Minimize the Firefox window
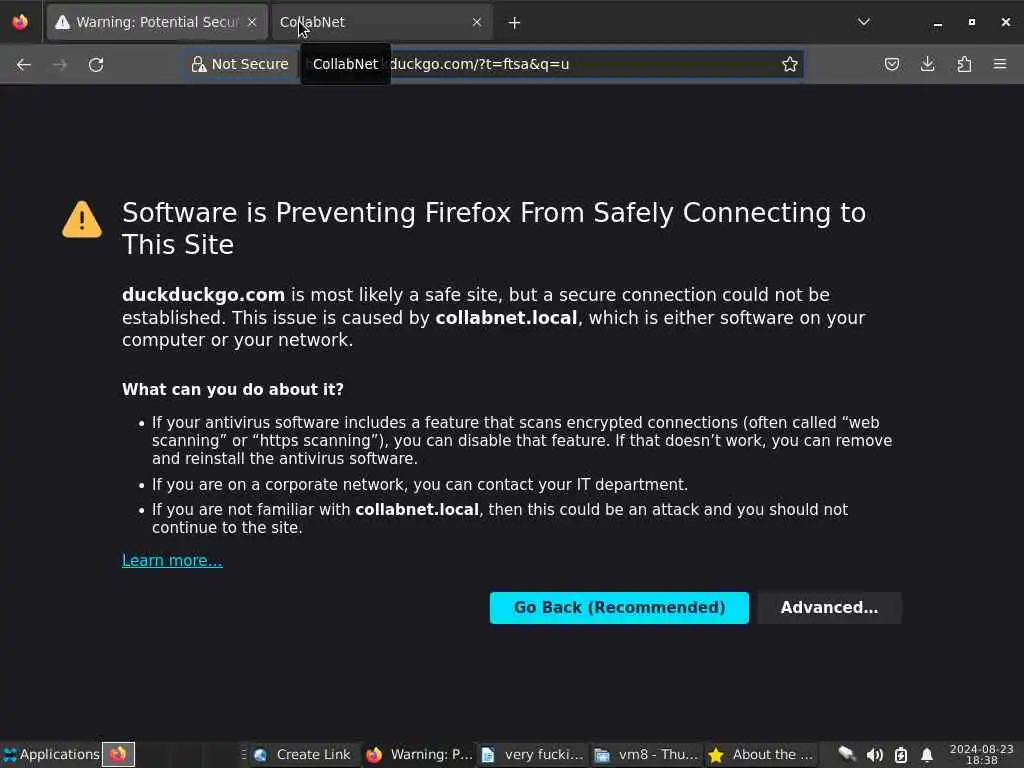 [938, 22]
